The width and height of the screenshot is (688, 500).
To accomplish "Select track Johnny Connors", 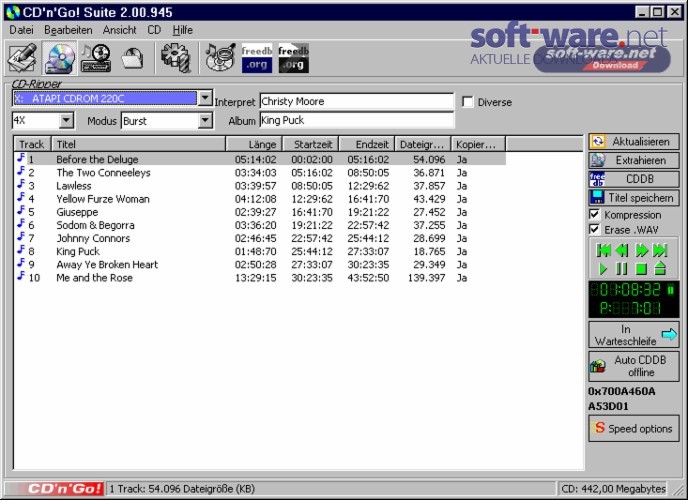I will (260, 238).
